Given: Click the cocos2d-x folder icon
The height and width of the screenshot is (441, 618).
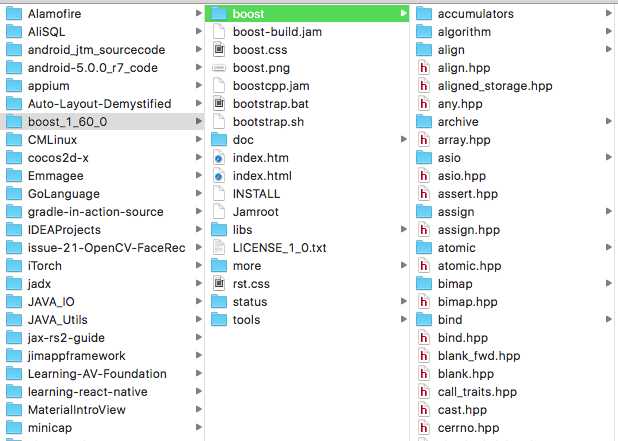Looking at the screenshot, I should point(14,158).
